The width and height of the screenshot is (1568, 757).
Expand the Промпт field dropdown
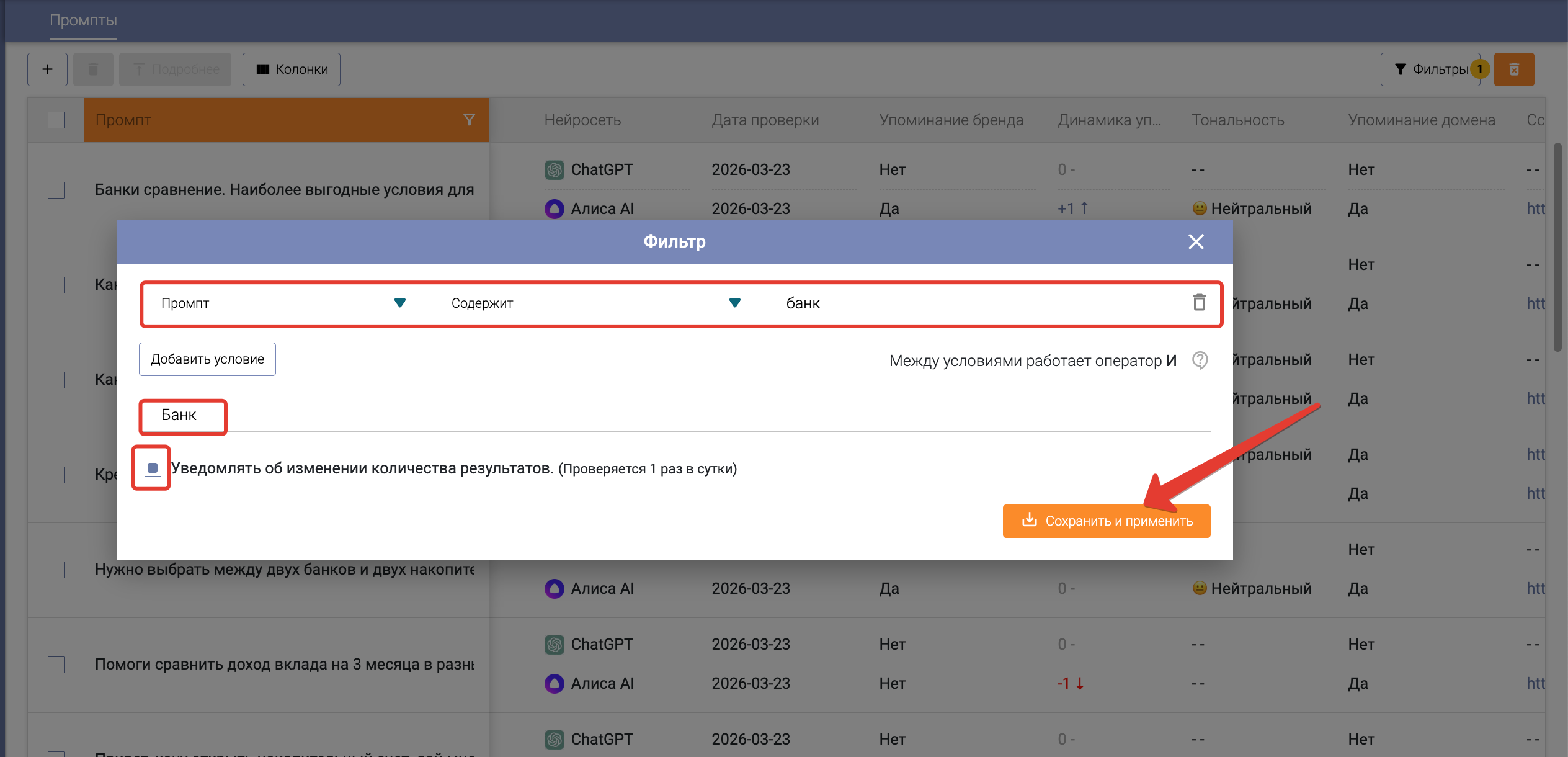coord(399,303)
